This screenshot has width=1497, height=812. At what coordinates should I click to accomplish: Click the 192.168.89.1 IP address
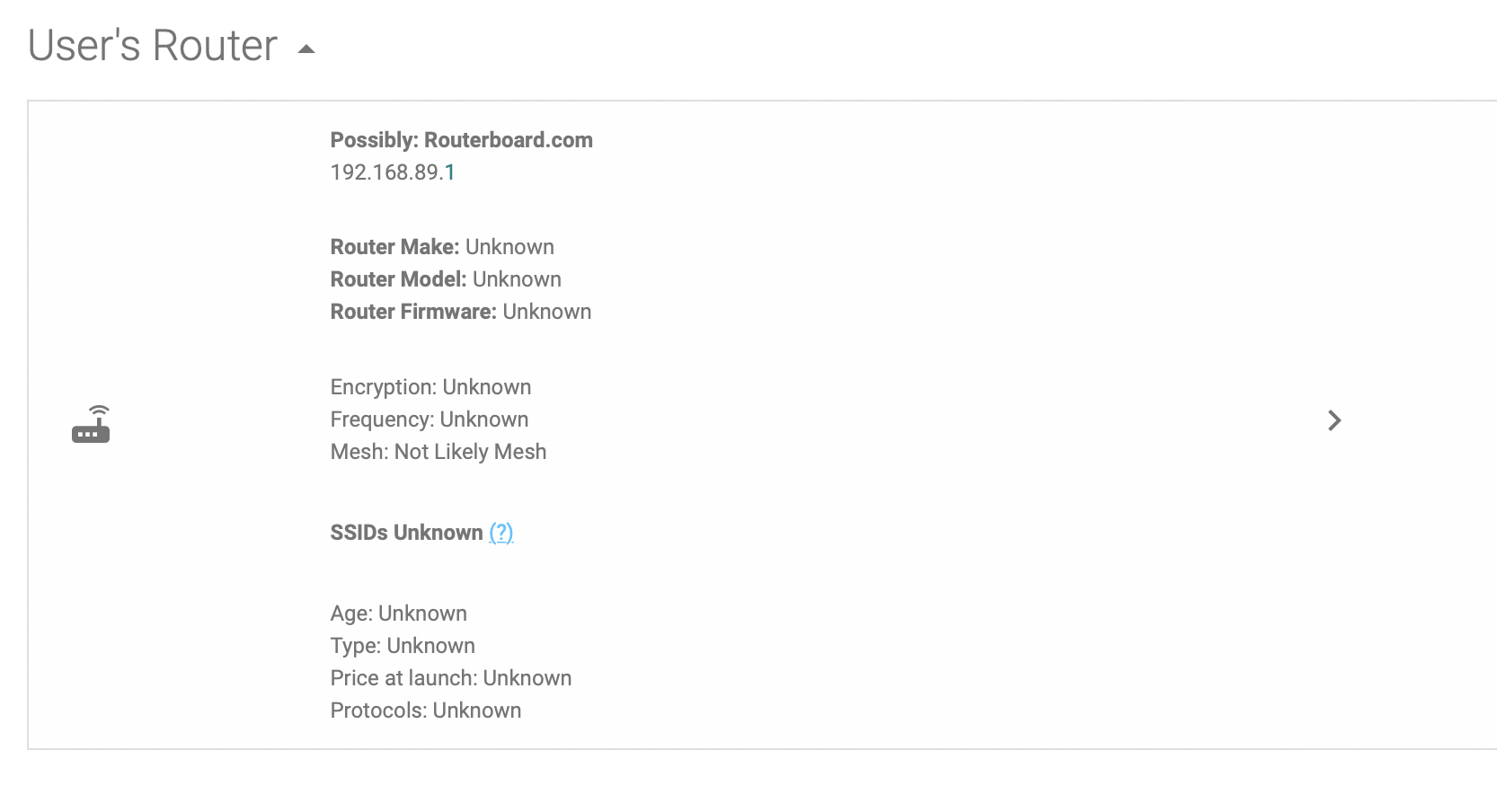[x=393, y=172]
